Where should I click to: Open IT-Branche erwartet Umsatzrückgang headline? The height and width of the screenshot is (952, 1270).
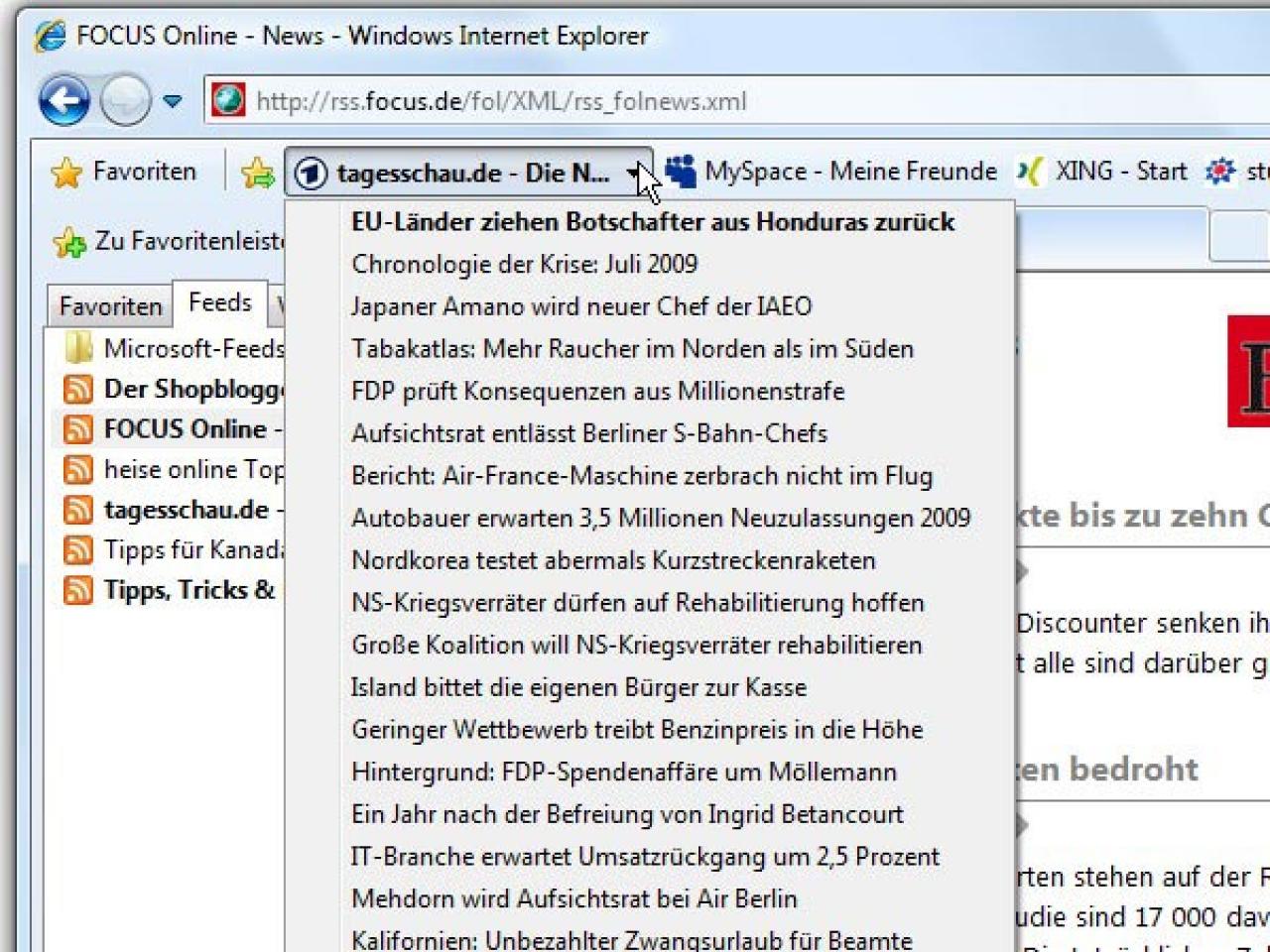click(652, 857)
